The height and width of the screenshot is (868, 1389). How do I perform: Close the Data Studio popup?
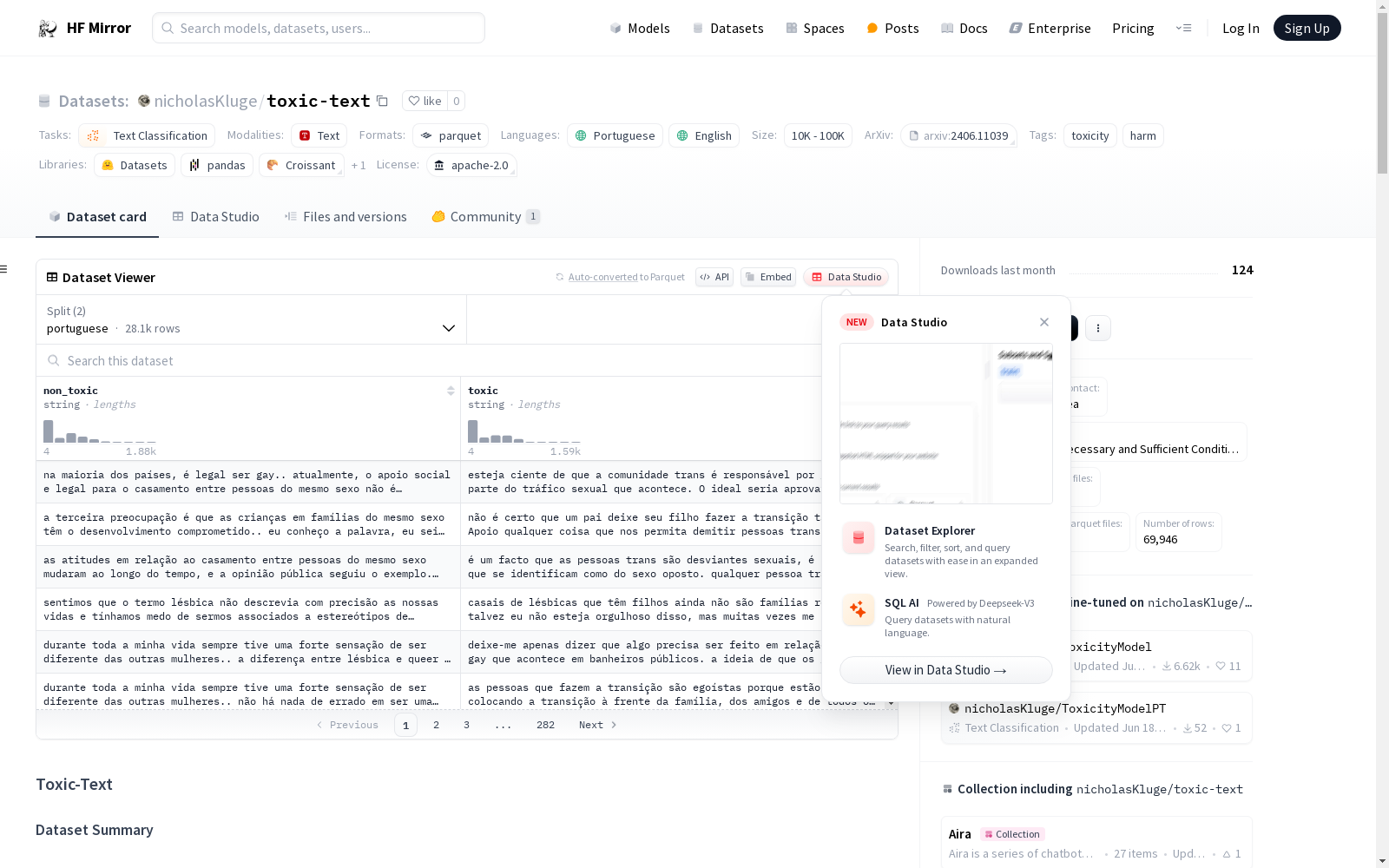[x=1044, y=322]
